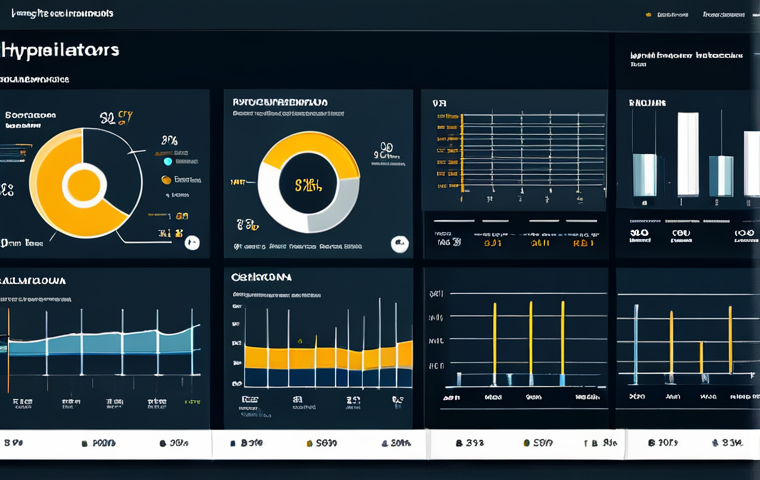Click the orange band of the stacked area chart

[330, 358]
